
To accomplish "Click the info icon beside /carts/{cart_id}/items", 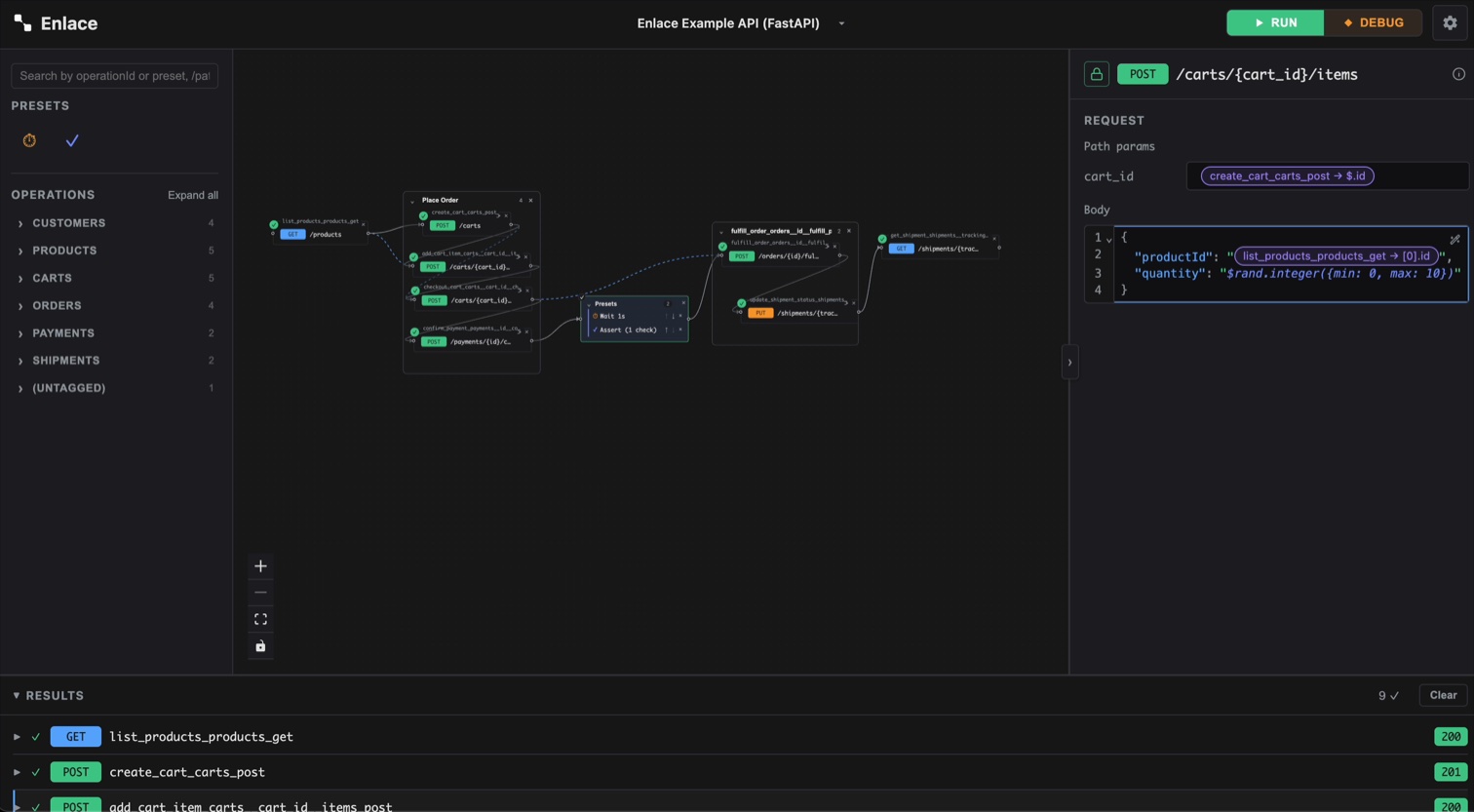I will (1458, 74).
